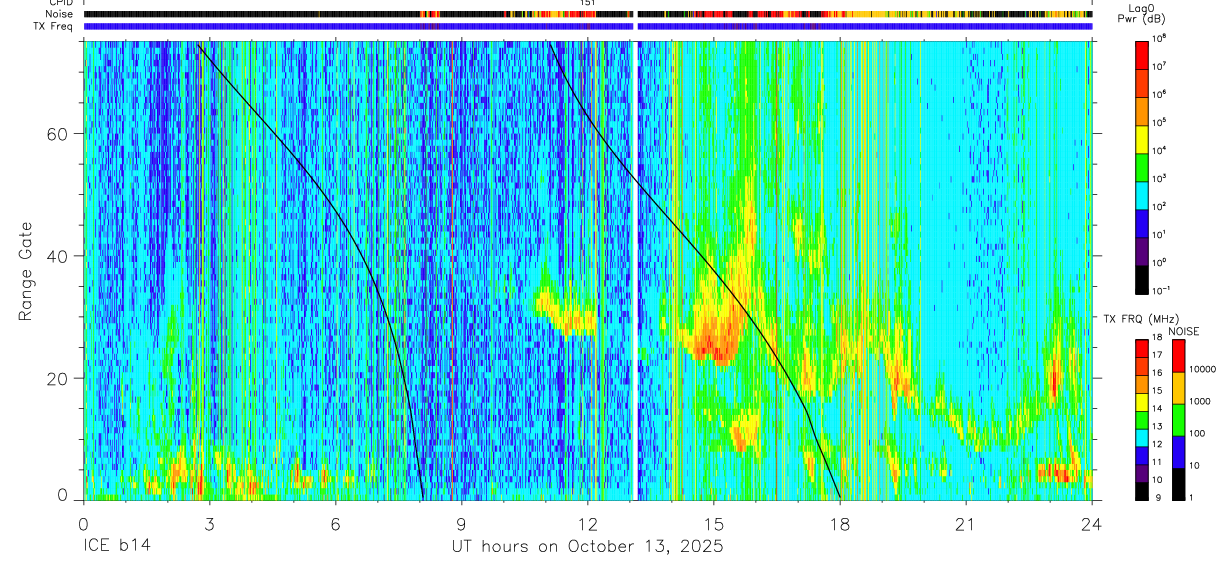Click the 'NOISE' colorbar title
Screen dimensions: 1228x567
click(x=1184, y=330)
